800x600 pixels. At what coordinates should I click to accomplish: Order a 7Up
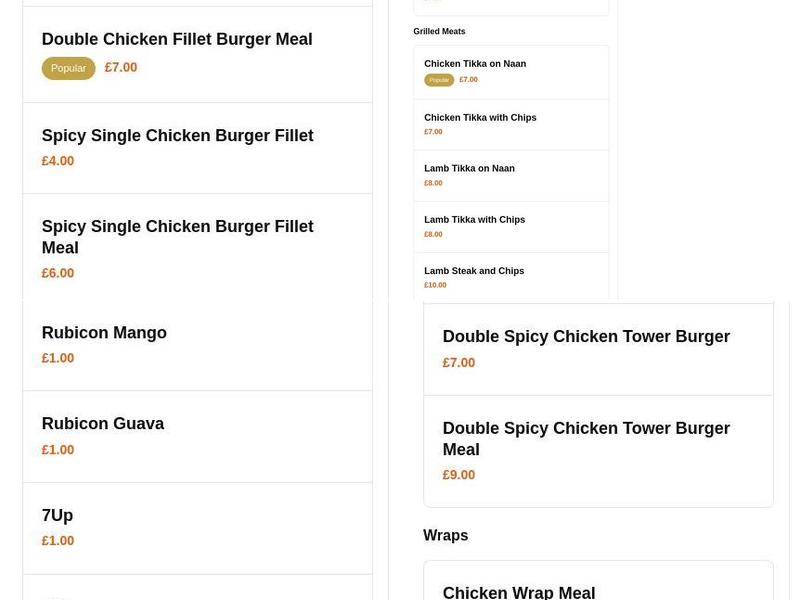(x=57, y=515)
